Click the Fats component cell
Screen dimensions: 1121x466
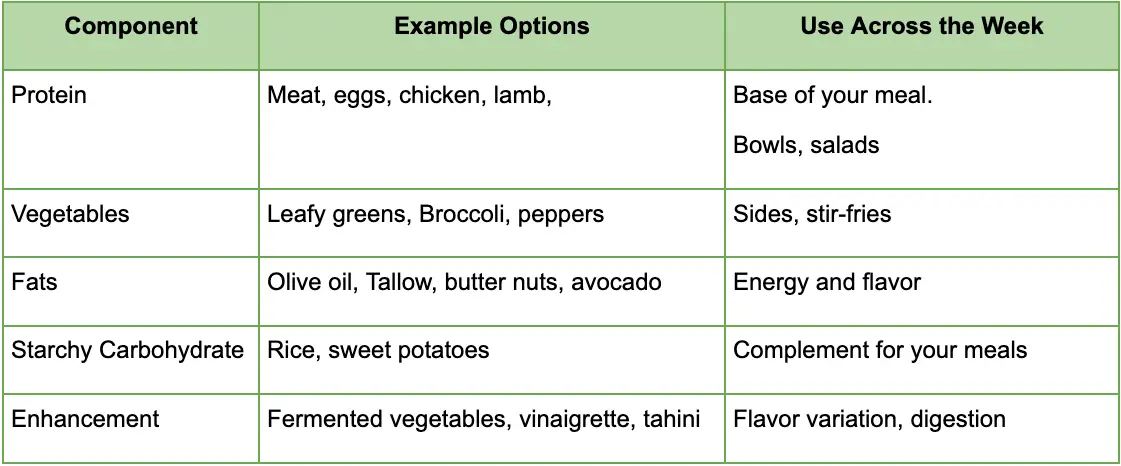tap(33, 282)
